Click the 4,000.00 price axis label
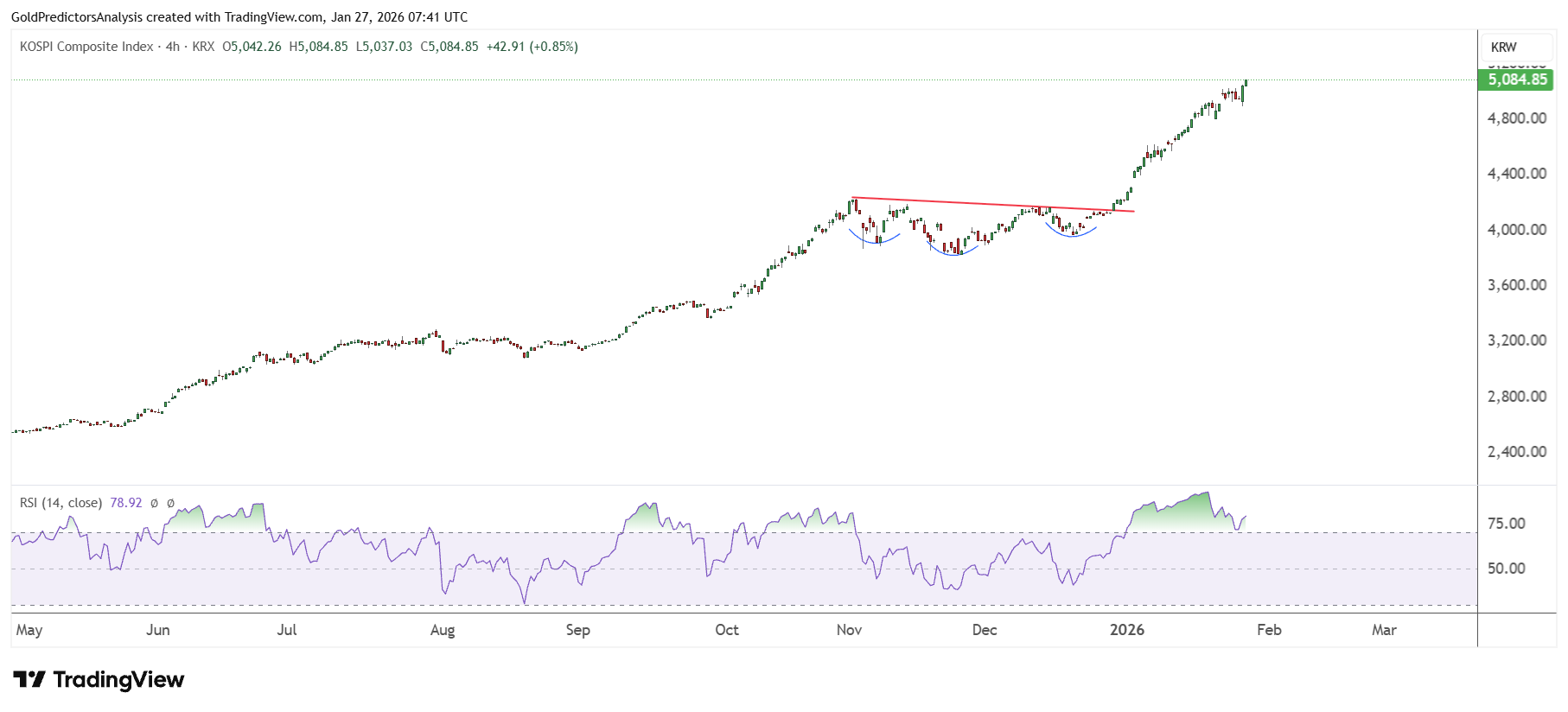This screenshot has height=712, width=1568. point(1517,230)
